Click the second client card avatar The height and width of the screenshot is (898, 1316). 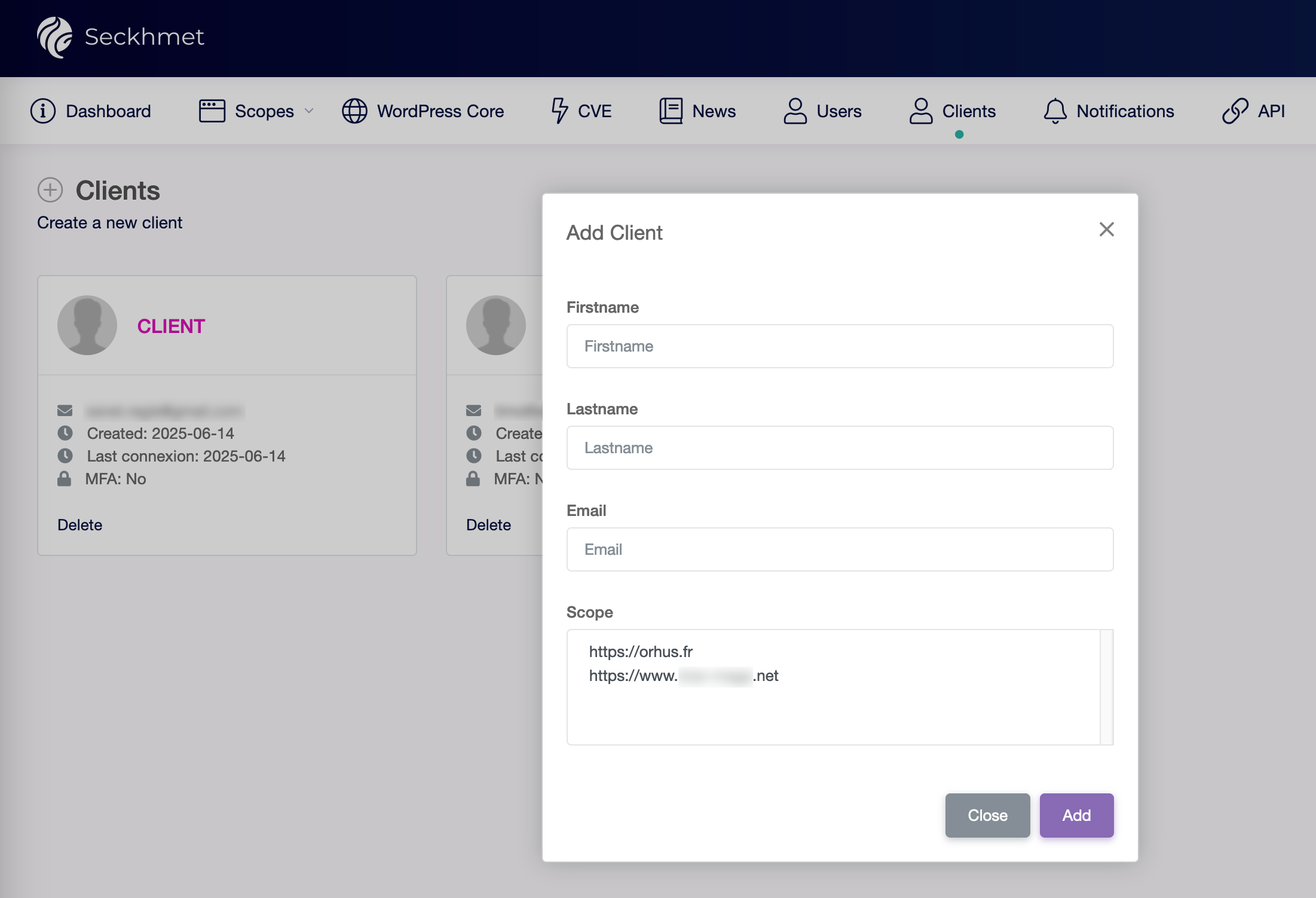(x=496, y=325)
